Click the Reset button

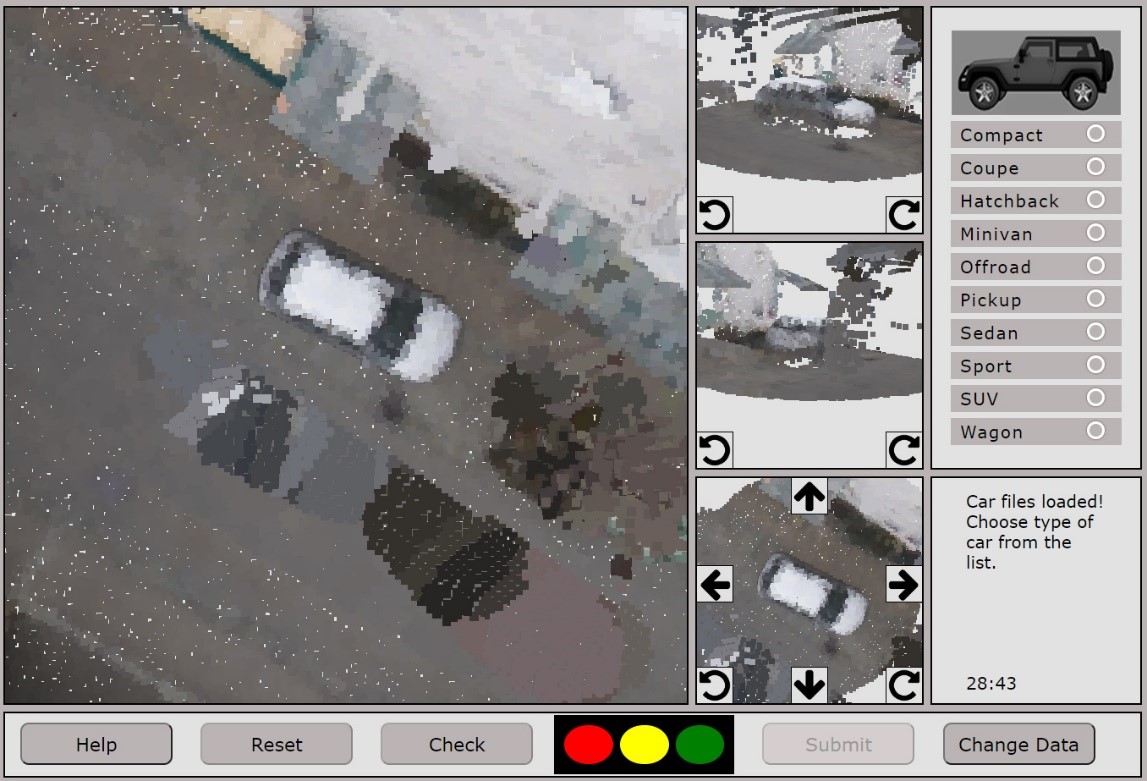tap(277, 744)
